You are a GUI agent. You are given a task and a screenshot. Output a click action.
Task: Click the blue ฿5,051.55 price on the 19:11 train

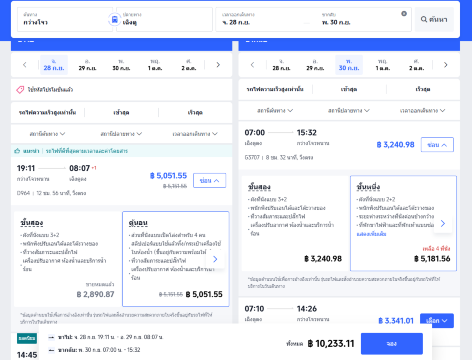(x=168, y=176)
